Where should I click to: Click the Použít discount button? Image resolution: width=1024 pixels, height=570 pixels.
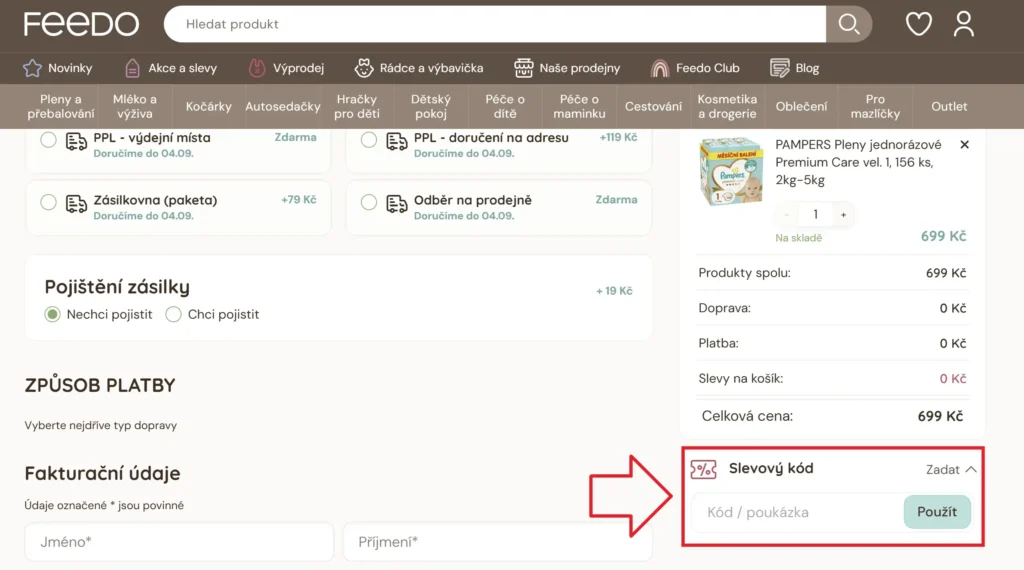(937, 512)
